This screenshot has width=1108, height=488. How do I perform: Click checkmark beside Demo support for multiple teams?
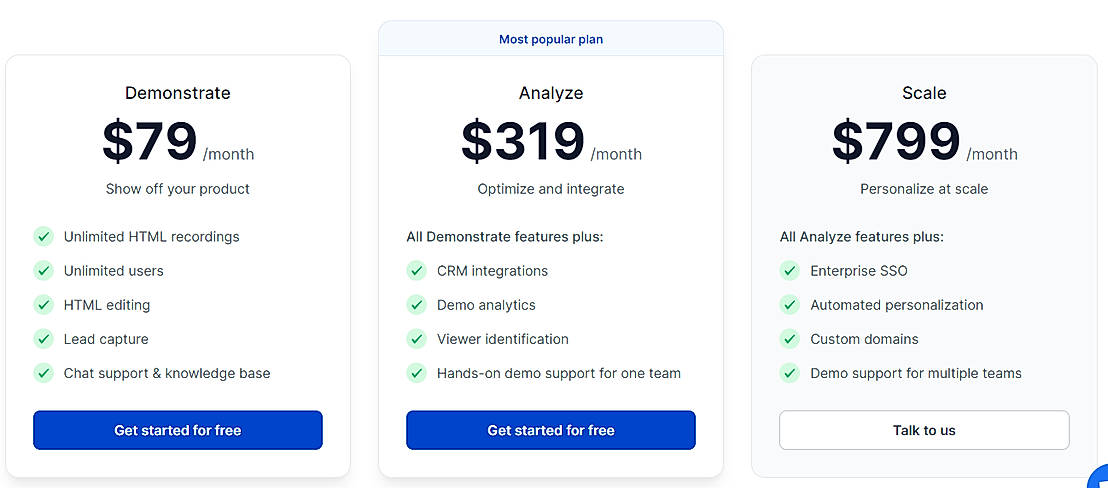click(x=790, y=373)
